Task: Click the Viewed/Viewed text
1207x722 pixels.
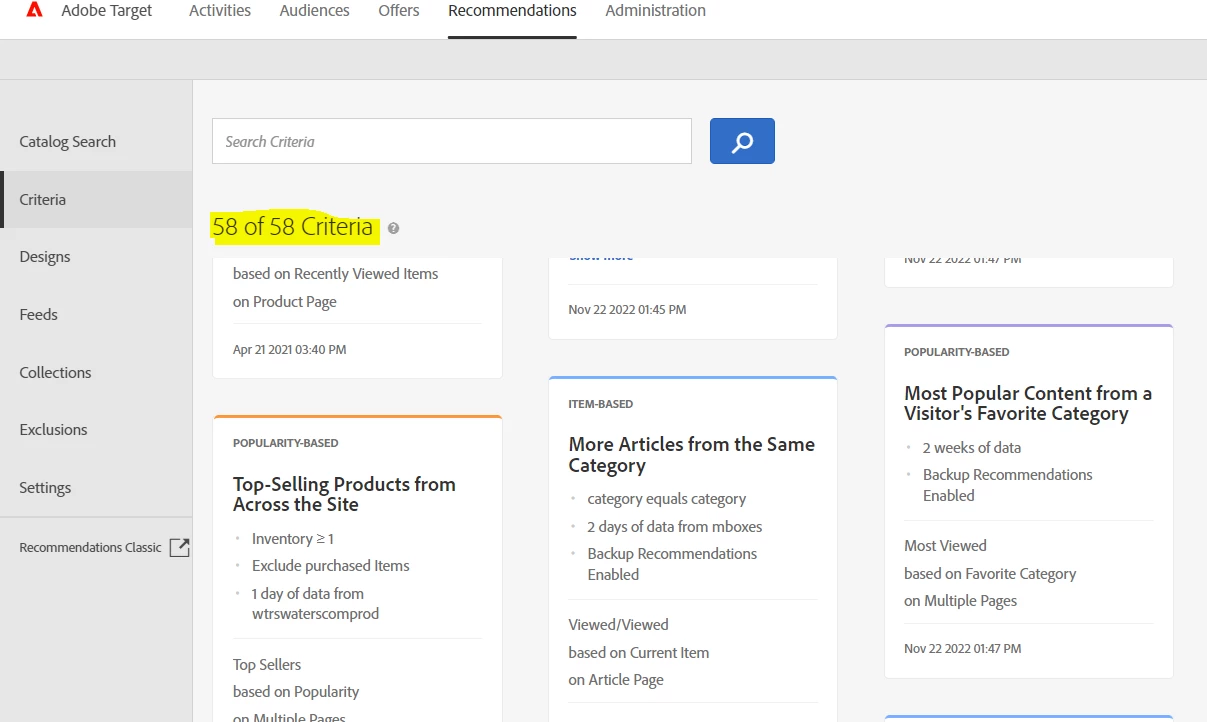Action: point(619,625)
